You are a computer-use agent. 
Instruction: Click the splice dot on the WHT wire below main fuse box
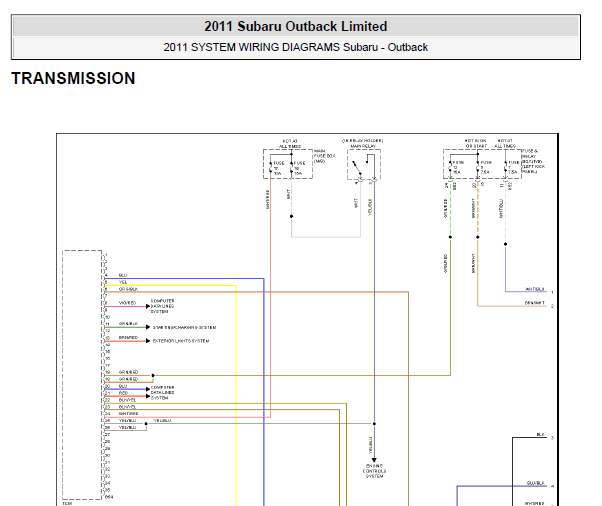point(291,216)
